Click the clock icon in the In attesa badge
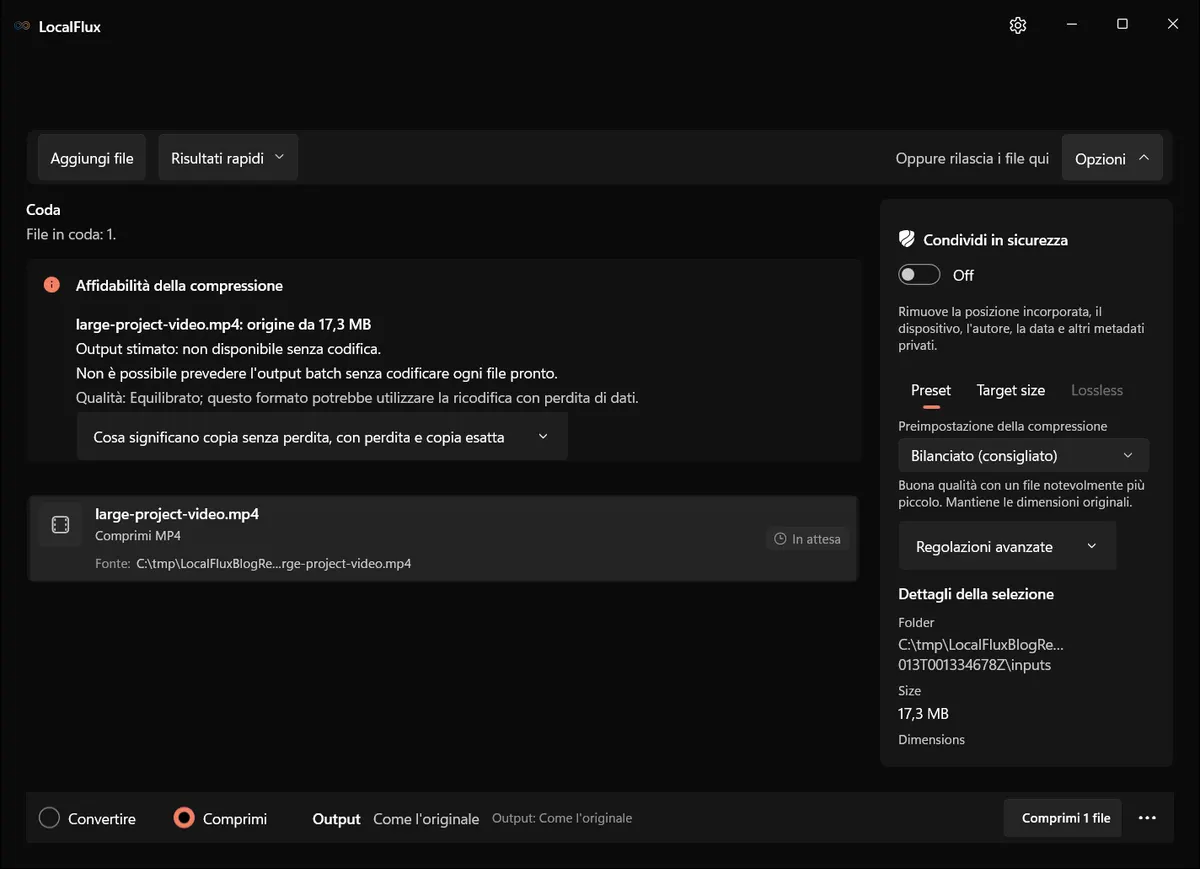 781,539
